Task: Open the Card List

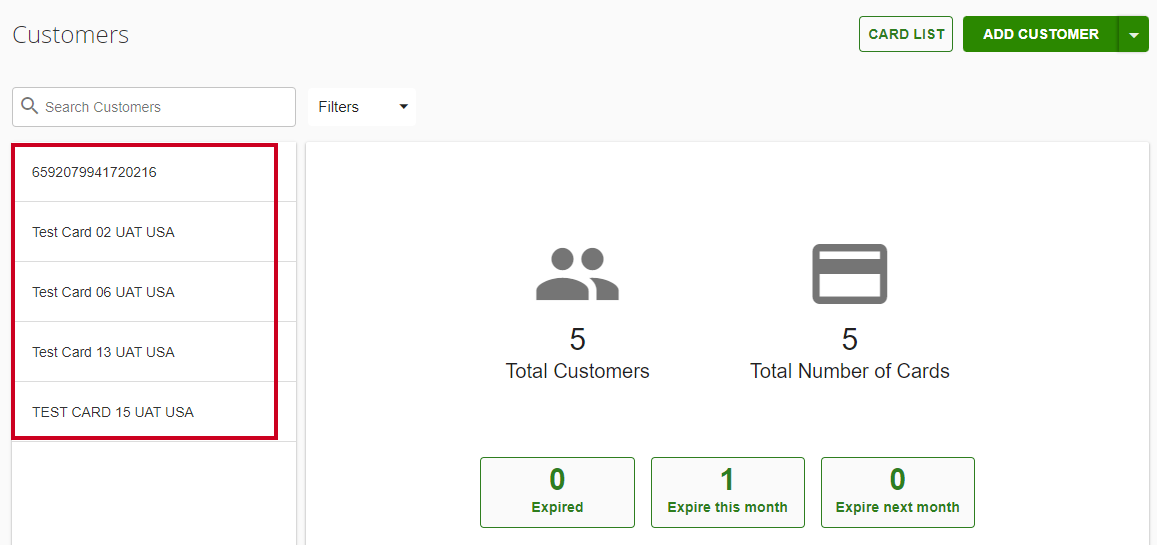Action: [x=906, y=35]
